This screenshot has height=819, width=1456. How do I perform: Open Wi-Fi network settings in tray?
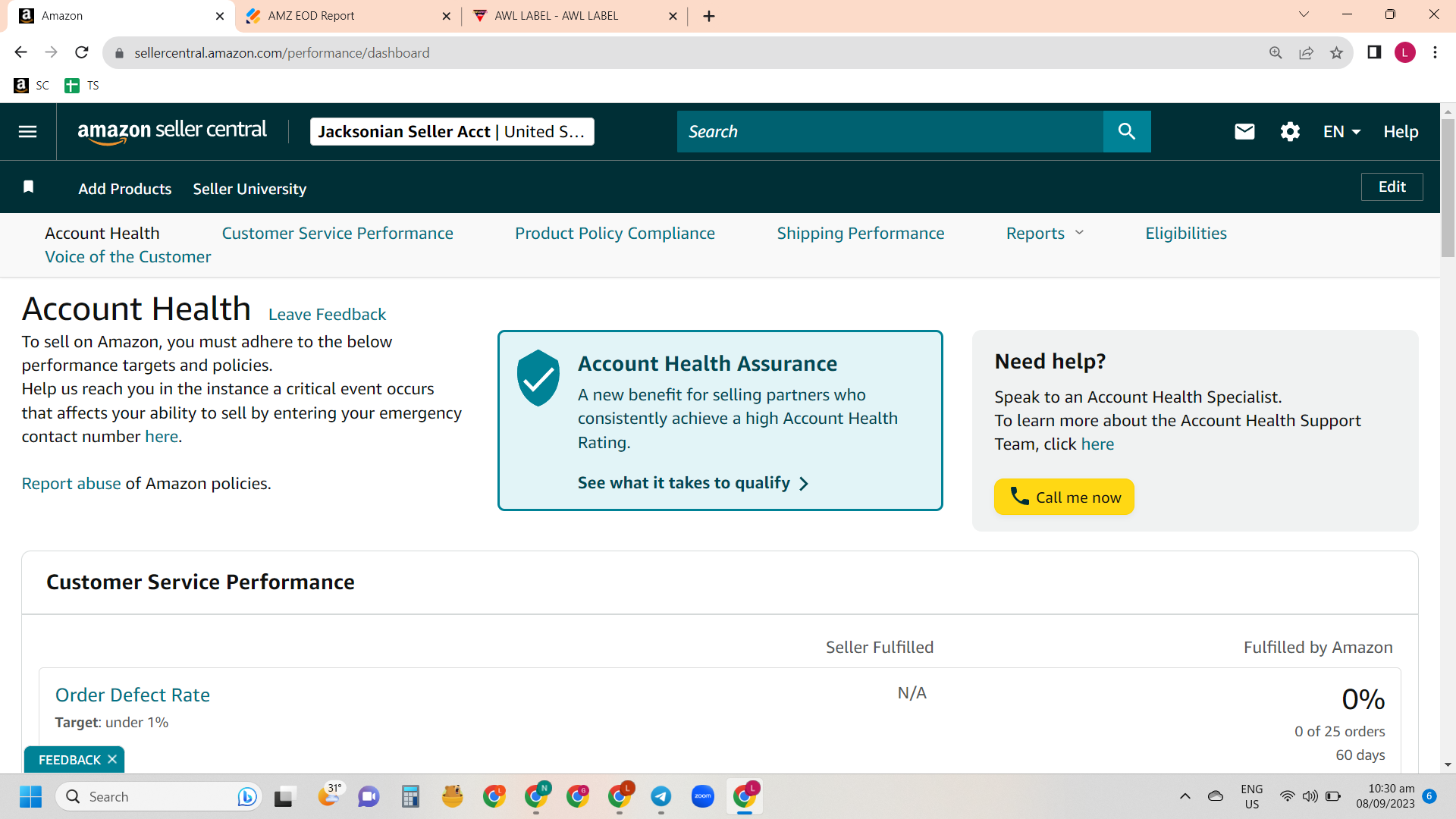coord(1287,796)
